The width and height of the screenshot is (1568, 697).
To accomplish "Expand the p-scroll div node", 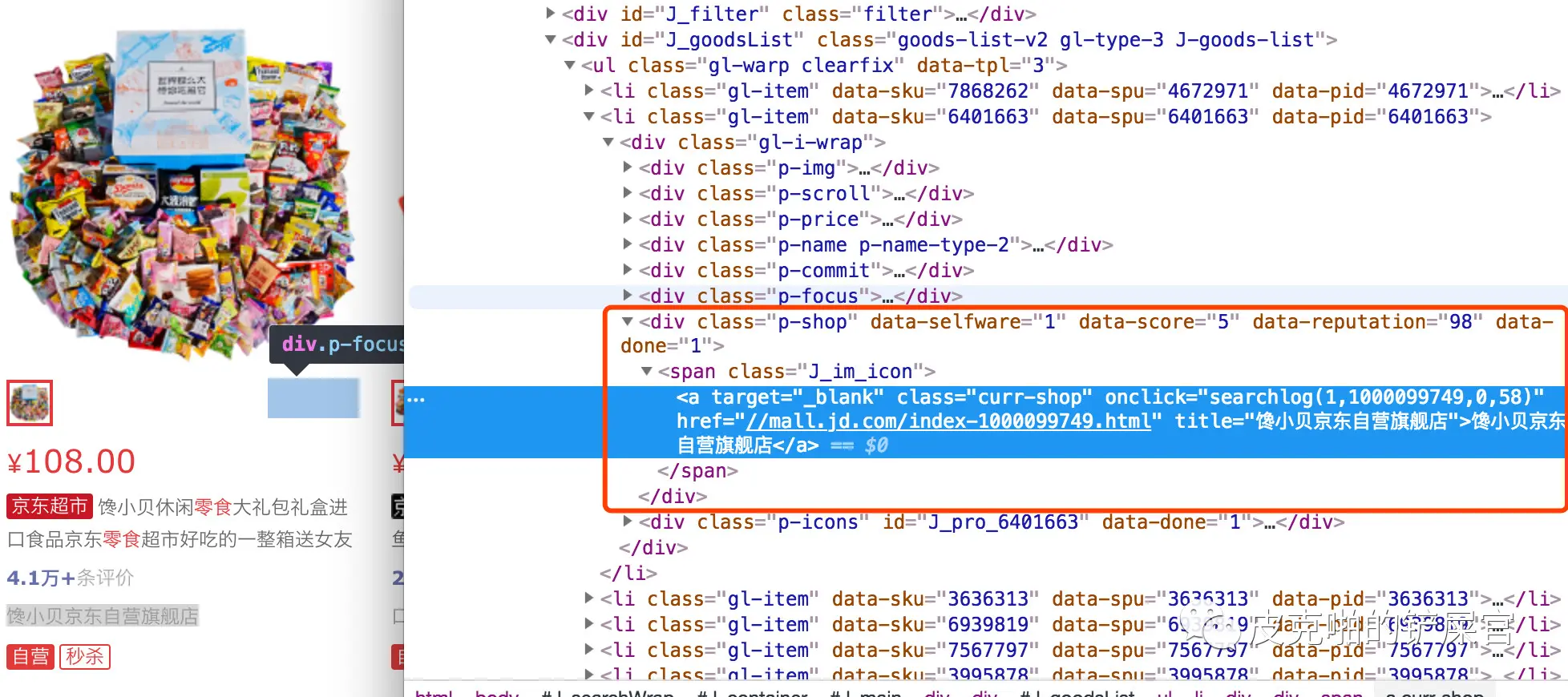I will point(628,192).
